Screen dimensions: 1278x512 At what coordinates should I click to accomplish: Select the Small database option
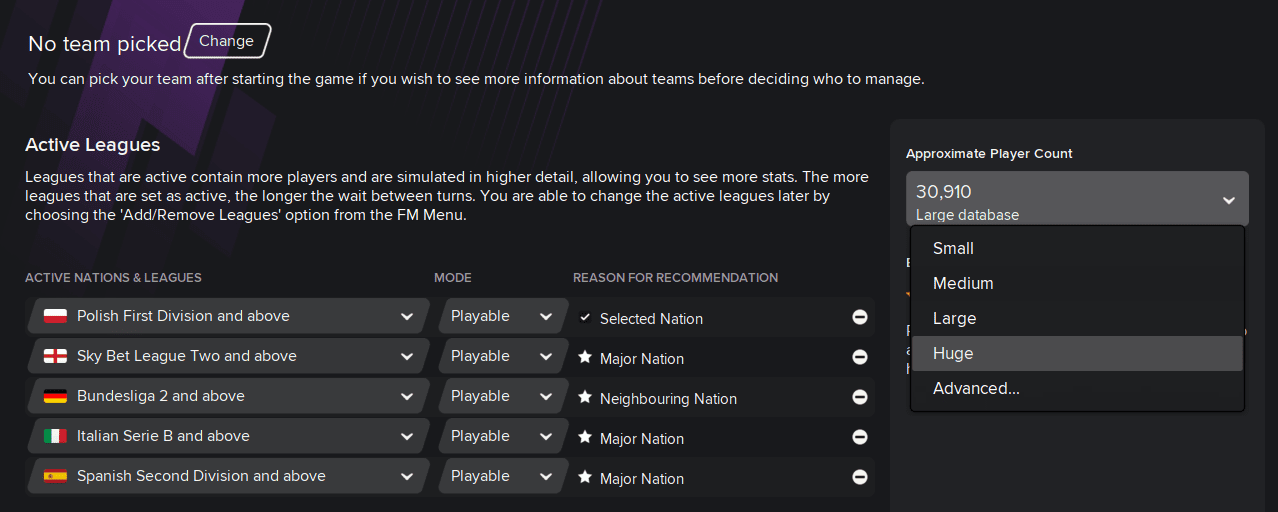click(953, 248)
